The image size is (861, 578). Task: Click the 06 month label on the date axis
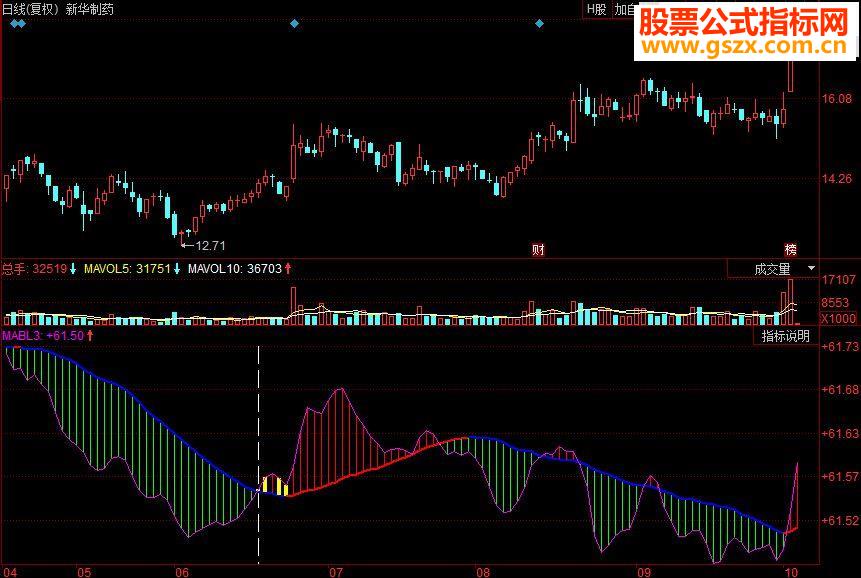coord(182,572)
